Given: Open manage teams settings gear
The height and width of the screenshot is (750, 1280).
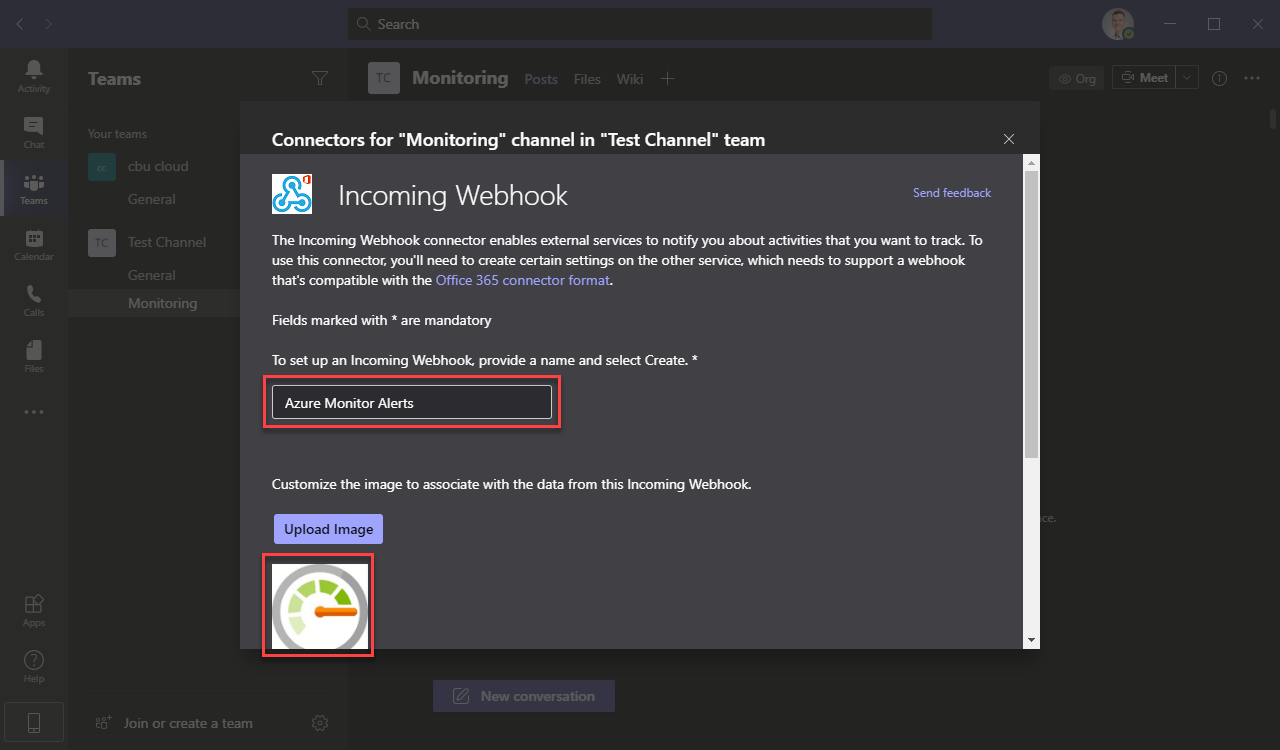Looking at the screenshot, I should coord(320,723).
